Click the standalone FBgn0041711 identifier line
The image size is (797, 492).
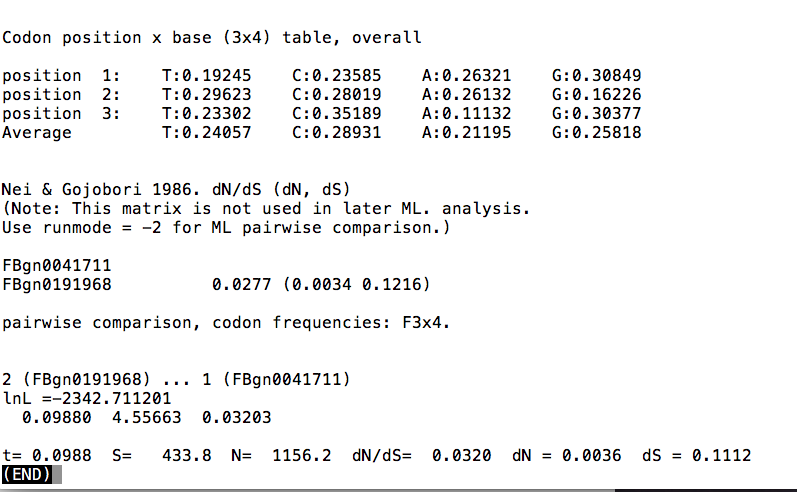tap(57, 266)
